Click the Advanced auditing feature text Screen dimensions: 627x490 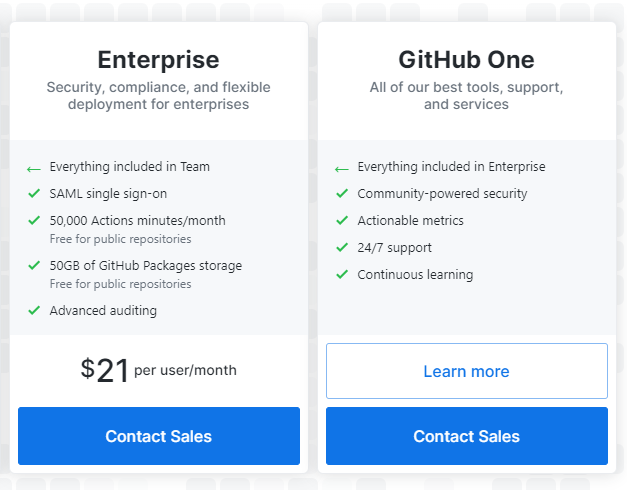tap(103, 311)
